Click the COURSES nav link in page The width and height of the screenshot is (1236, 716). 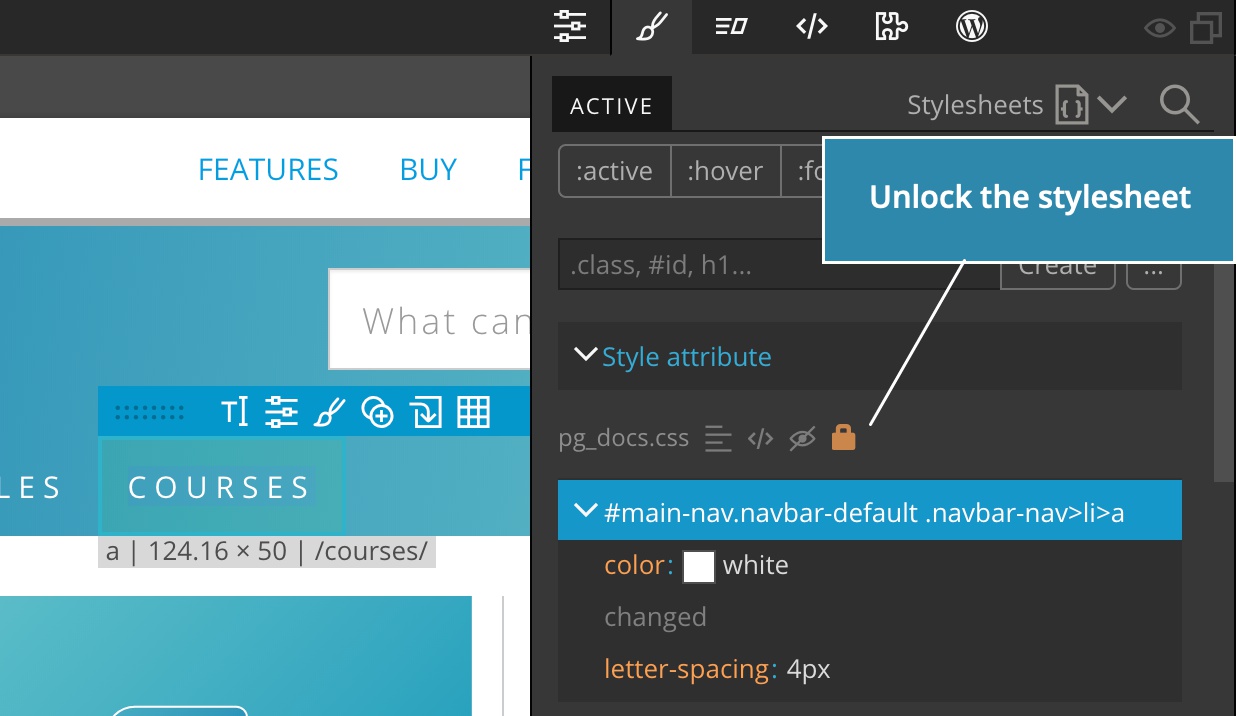pos(220,487)
